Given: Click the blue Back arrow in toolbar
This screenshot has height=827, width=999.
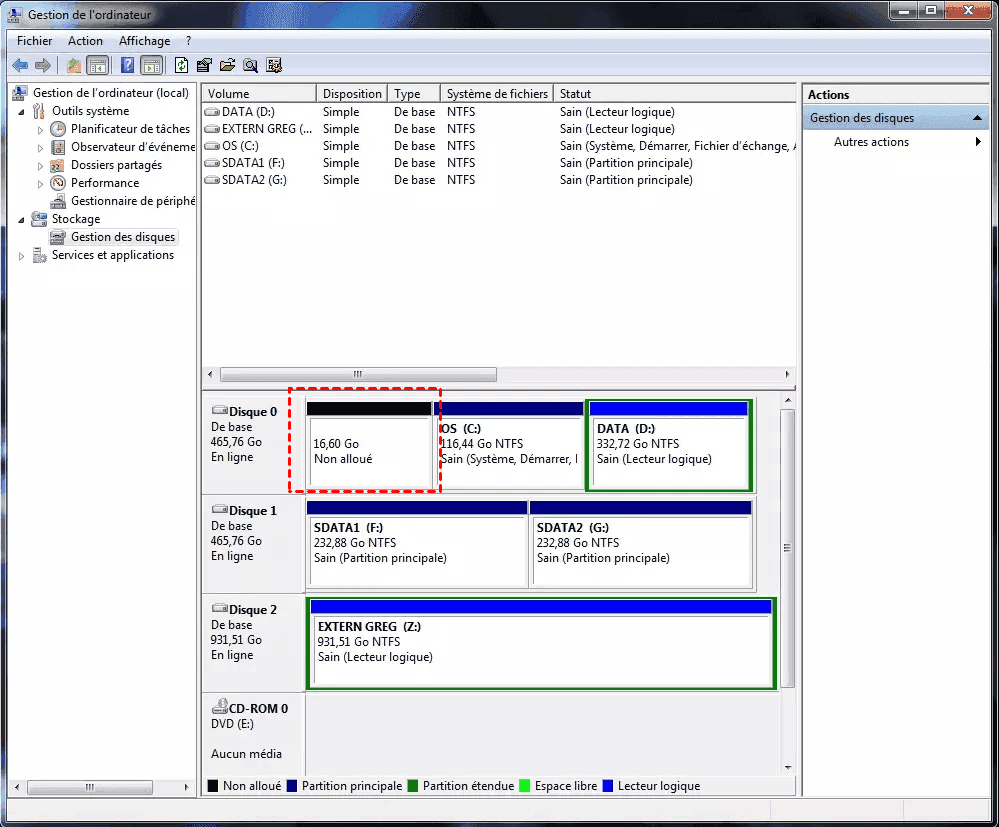Looking at the screenshot, I should (x=20, y=66).
